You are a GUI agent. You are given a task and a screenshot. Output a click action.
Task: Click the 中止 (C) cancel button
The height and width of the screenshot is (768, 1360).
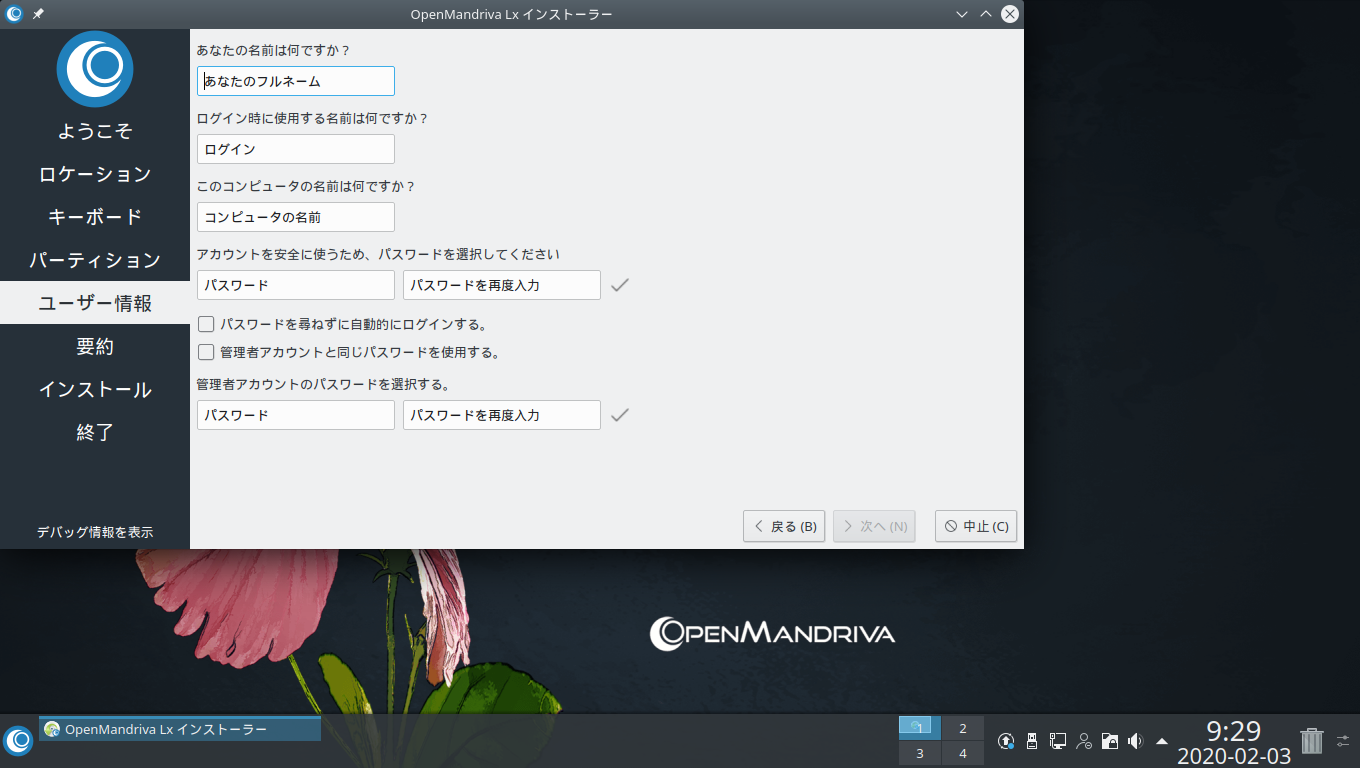[x=976, y=526]
